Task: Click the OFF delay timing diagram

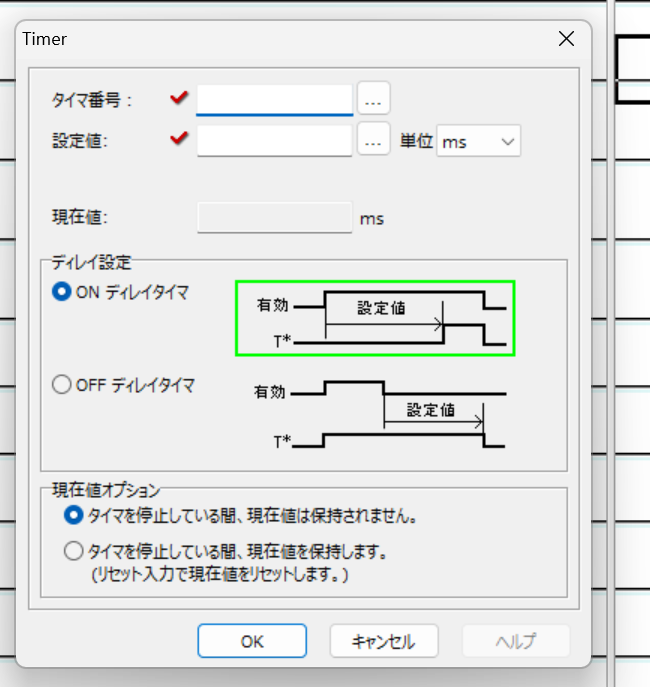Action: coord(379,414)
